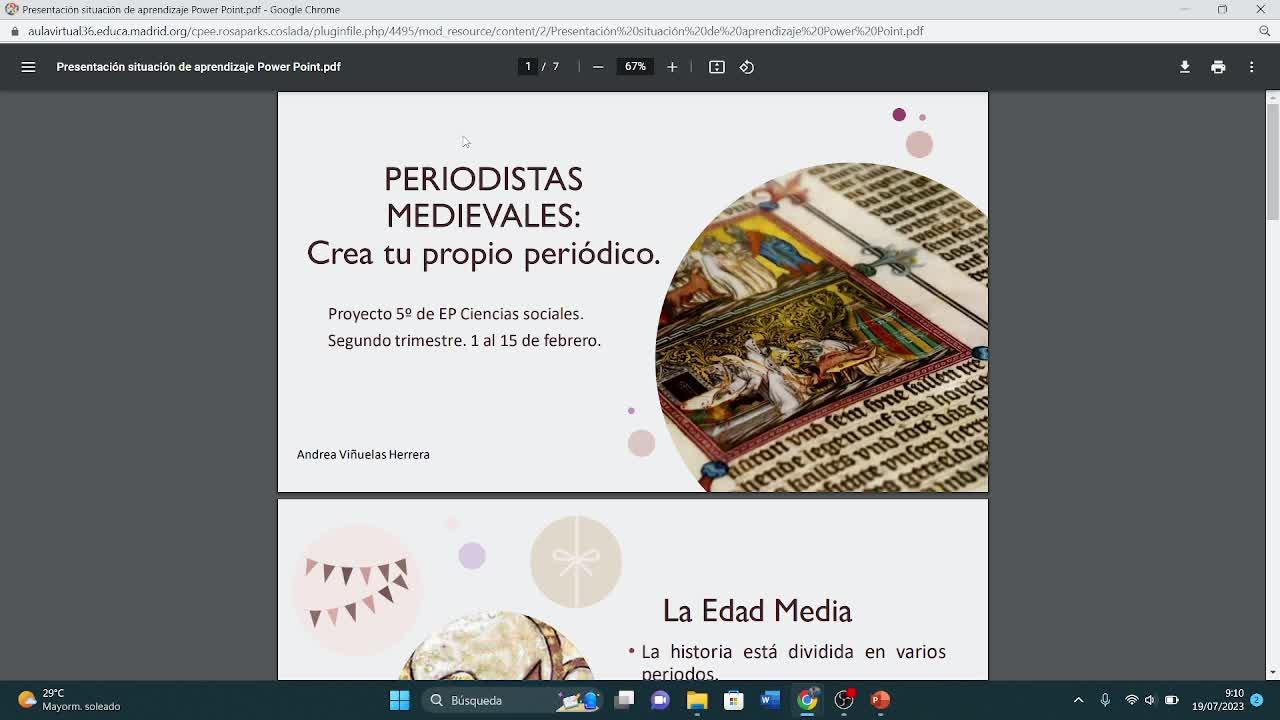This screenshot has width=1280, height=720.
Task: Click the "PERIODISTAS MEDIEVALES:" title text
Action: (x=483, y=197)
